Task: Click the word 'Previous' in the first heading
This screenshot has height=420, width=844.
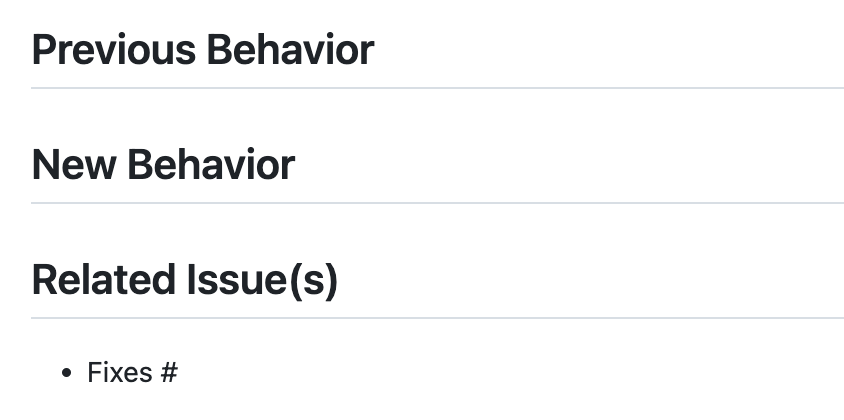Action: 114,50
